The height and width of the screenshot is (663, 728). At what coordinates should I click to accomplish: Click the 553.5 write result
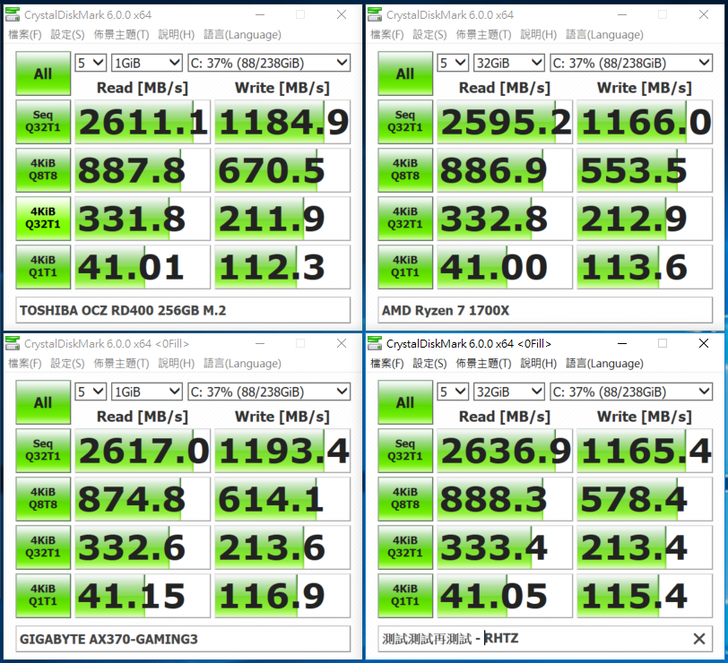pyautogui.click(x=645, y=170)
